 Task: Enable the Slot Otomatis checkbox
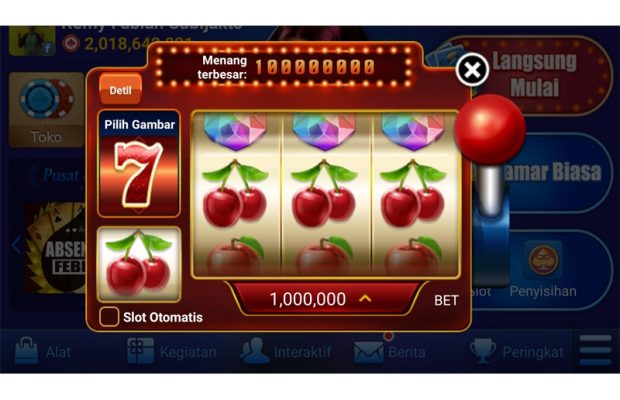[x=109, y=317]
